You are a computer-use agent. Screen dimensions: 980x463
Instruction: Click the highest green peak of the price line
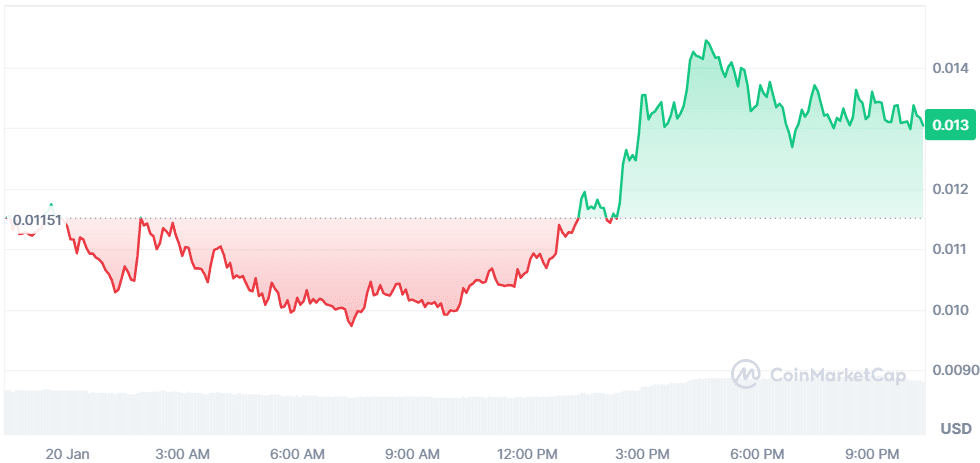(706, 41)
